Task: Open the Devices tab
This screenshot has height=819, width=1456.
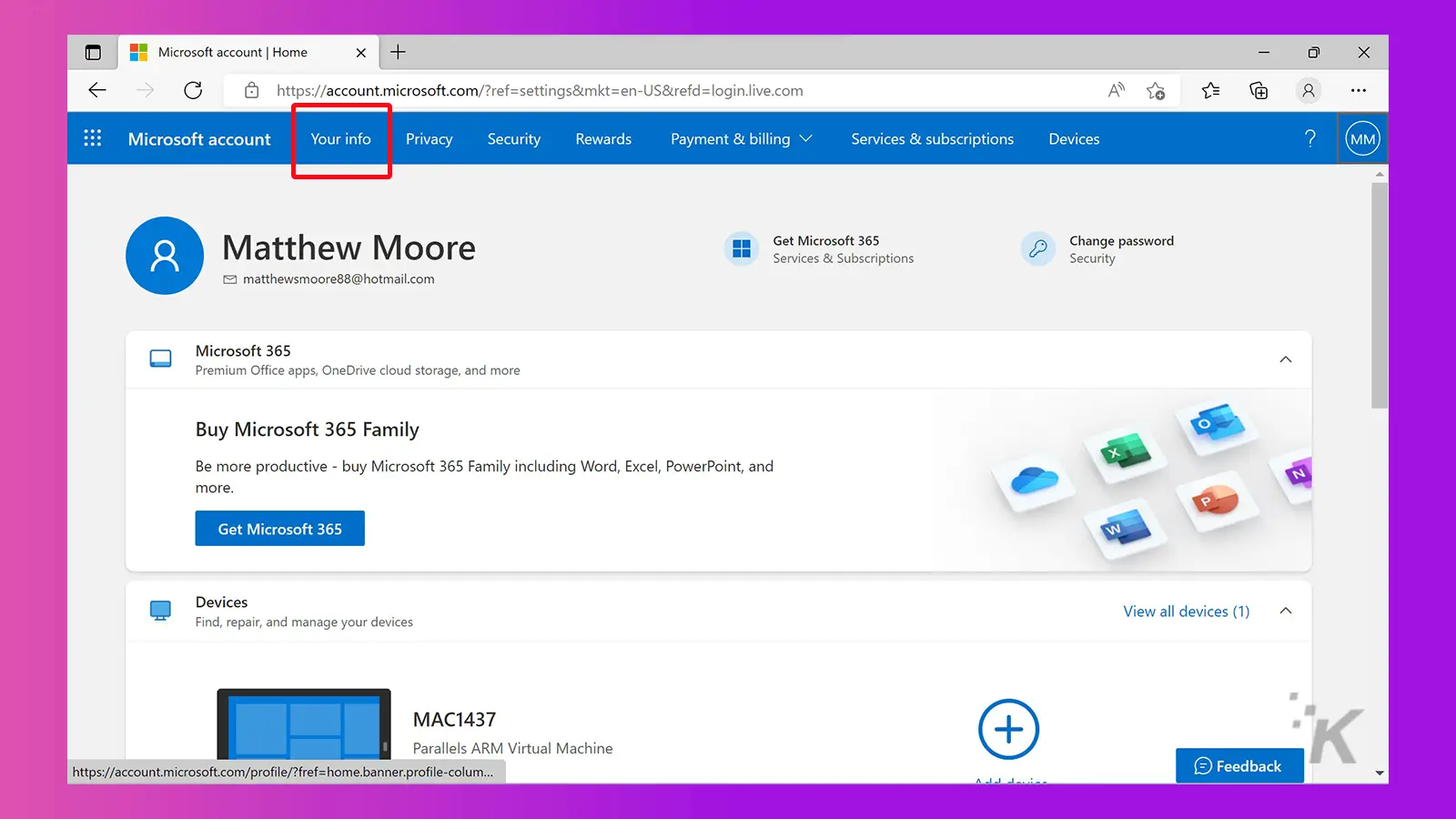Action: tap(1074, 139)
